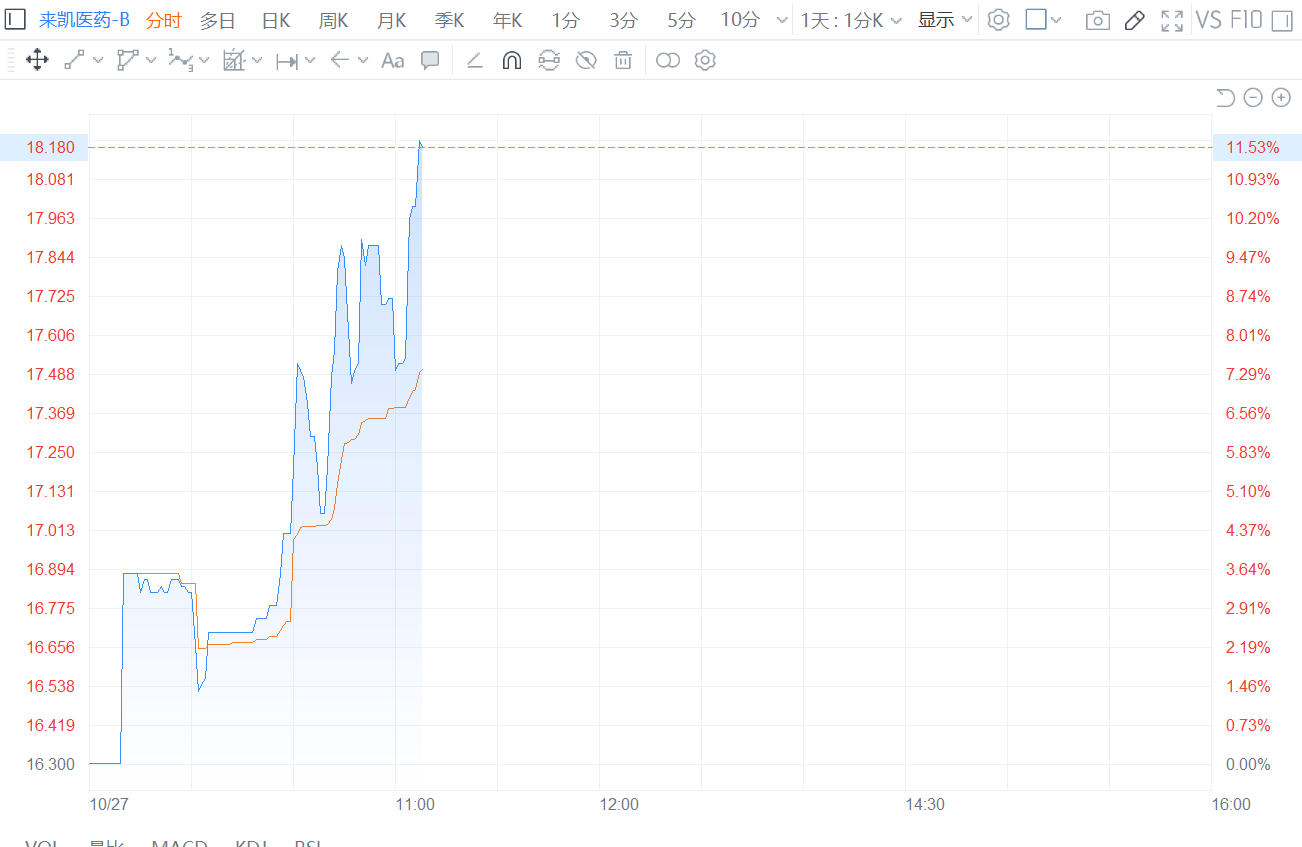This screenshot has height=847, width=1302.
Task: Open the F10 company info
Action: 1247,20
